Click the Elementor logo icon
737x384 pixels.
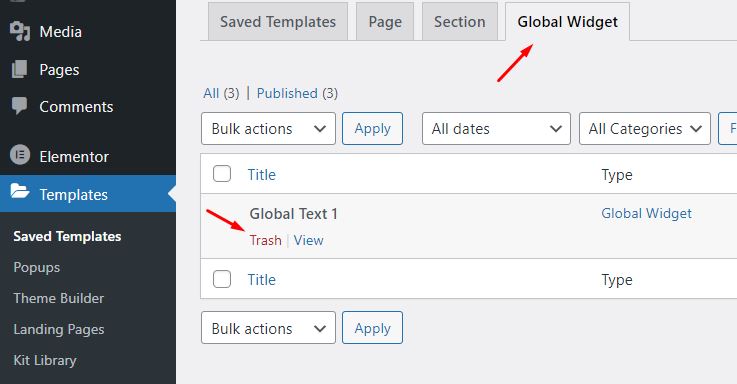pyautogui.click(x=20, y=155)
